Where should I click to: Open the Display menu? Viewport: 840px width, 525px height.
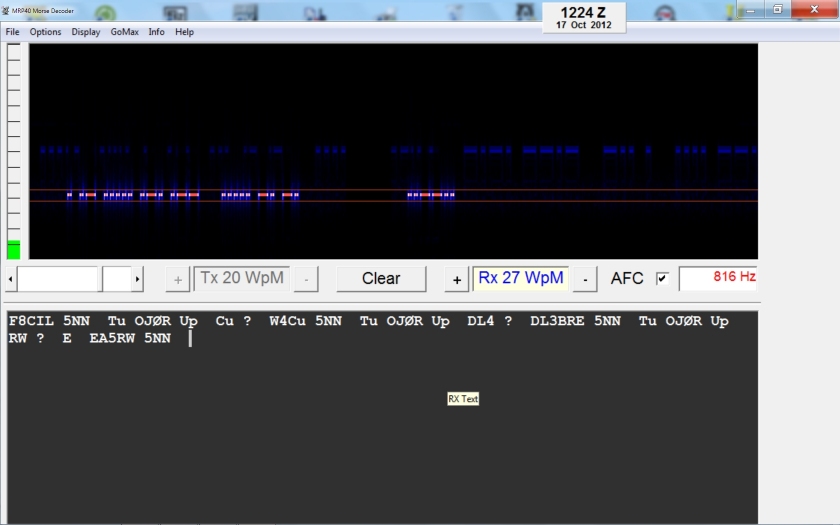tap(86, 32)
